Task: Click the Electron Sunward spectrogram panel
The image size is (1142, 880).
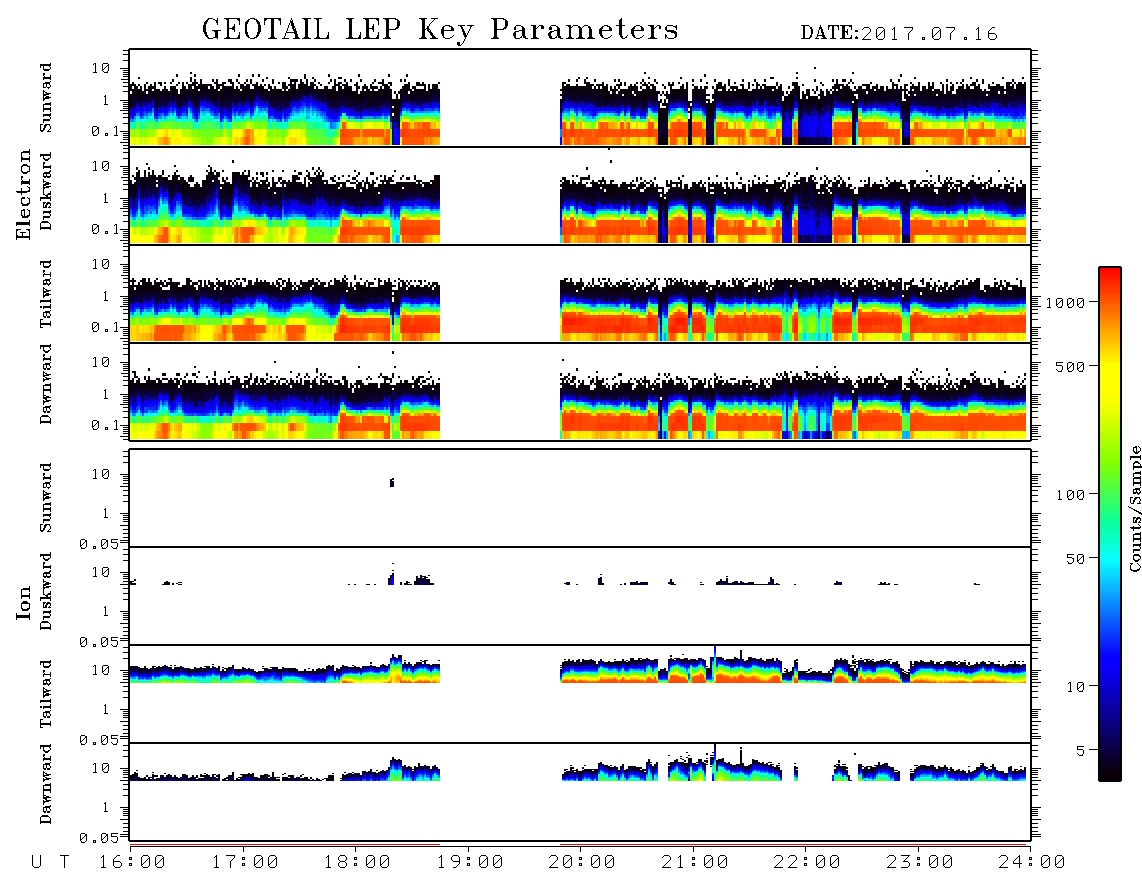Action: tap(580, 98)
